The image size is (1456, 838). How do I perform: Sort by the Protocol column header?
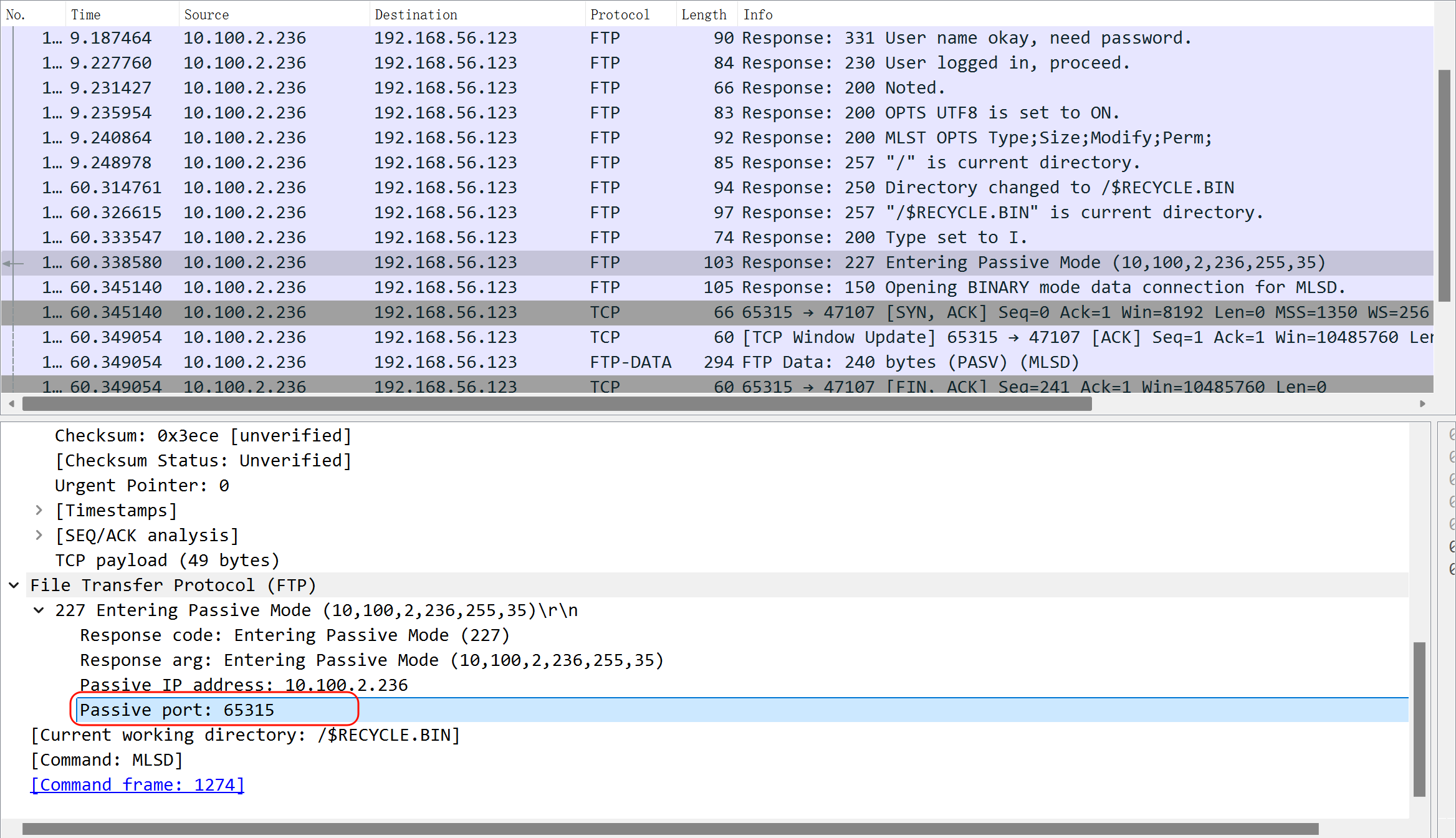coord(620,14)
